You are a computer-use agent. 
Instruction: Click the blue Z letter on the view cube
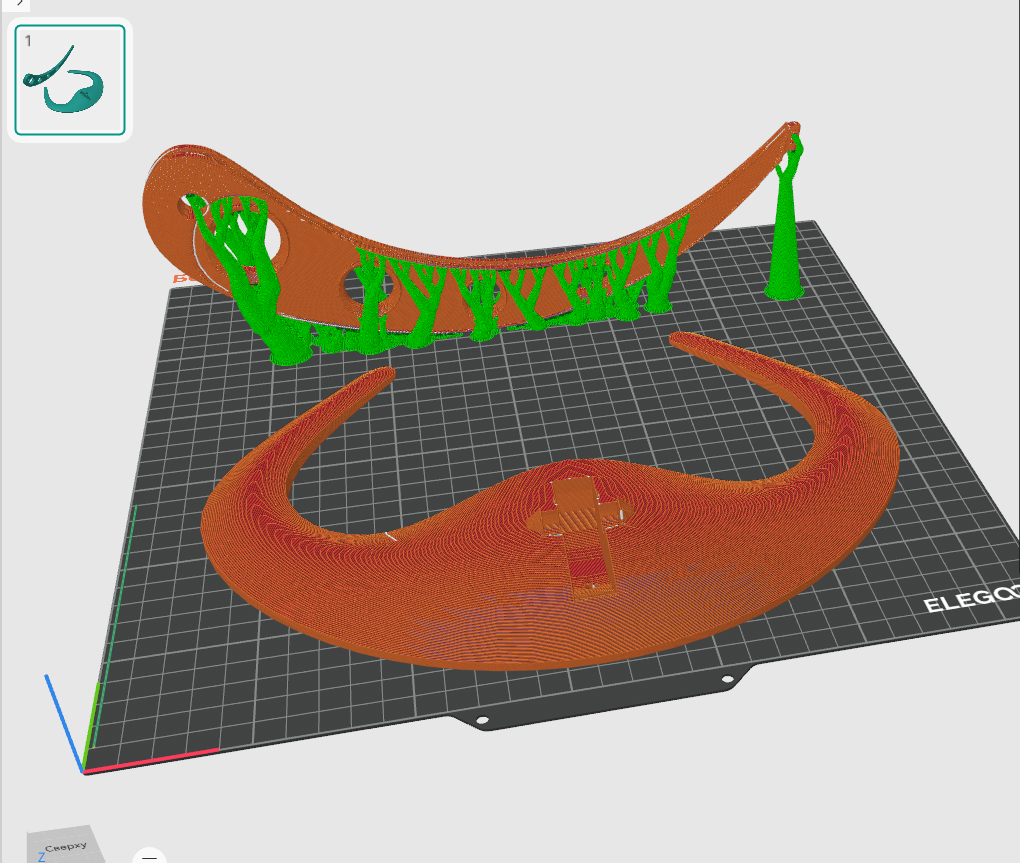[x=42, y=857]
